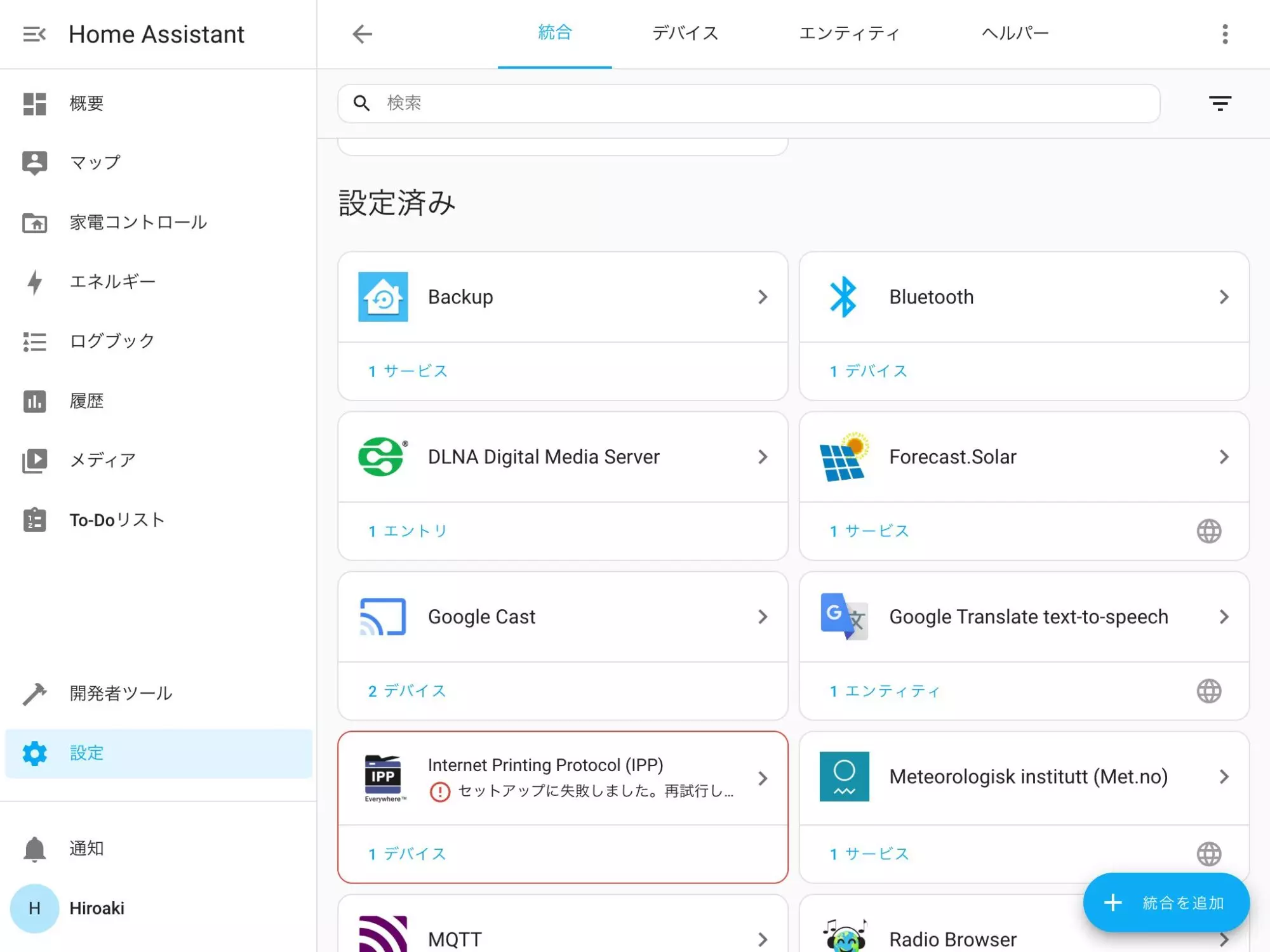Open the filter icon beside search

coord(1220,103)
